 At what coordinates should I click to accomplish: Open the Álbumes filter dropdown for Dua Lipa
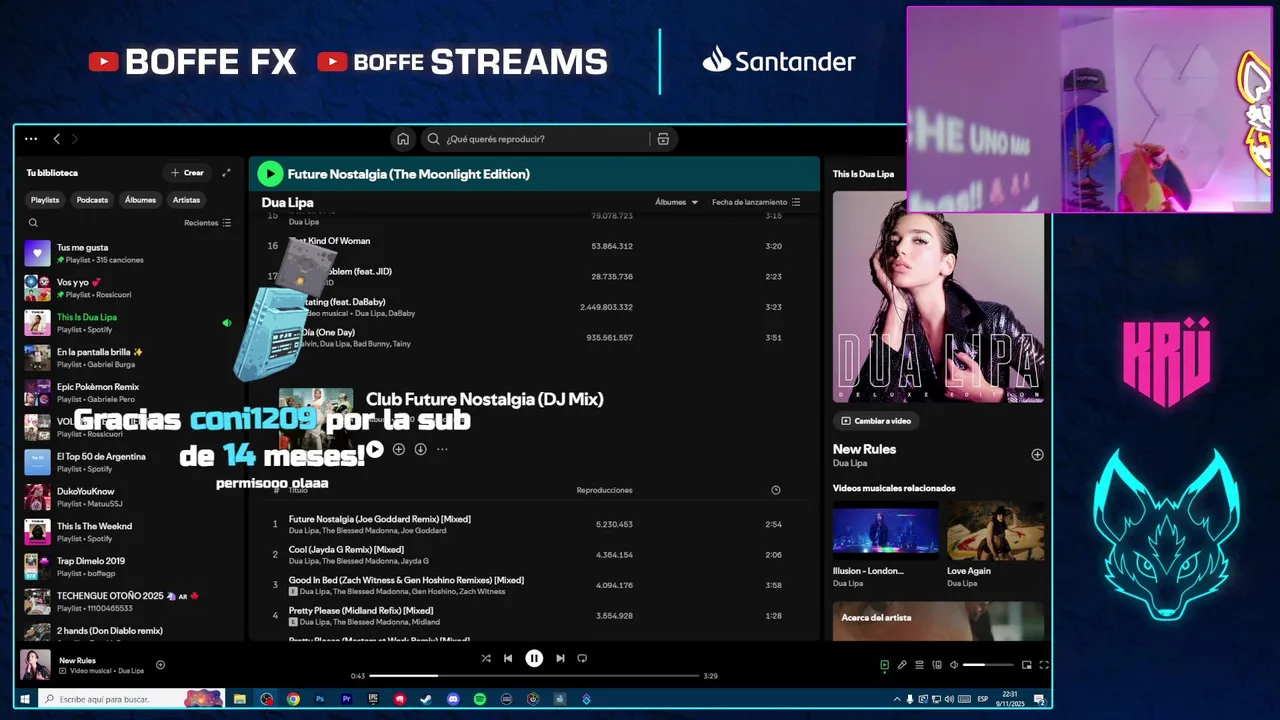point(677,202)
